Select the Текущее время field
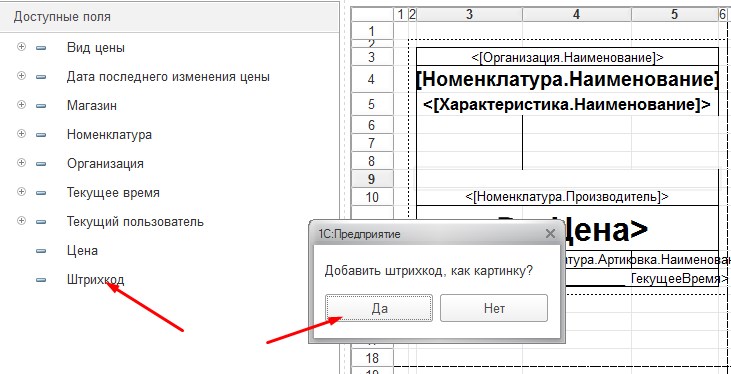Image resolution: width=731 pixels, height=374 pixels. pyautogui.click(x=113, y=193)
